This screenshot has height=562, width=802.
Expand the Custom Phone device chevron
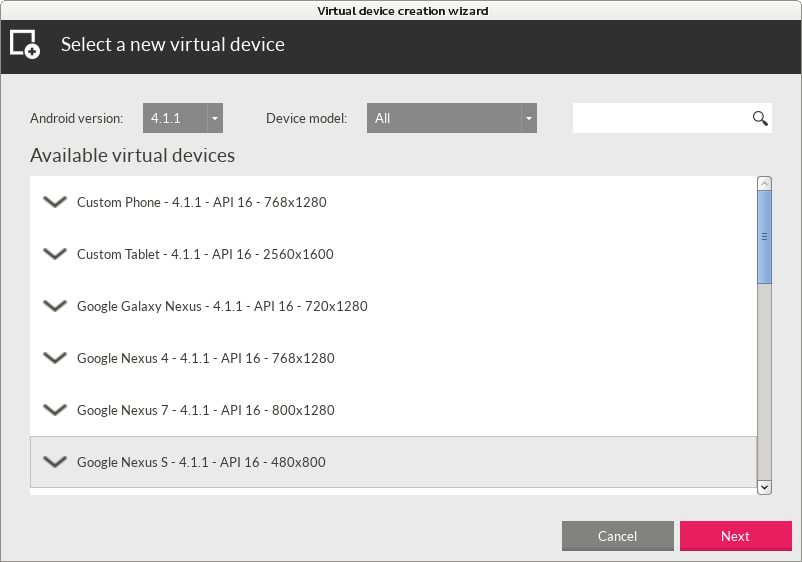55,202
